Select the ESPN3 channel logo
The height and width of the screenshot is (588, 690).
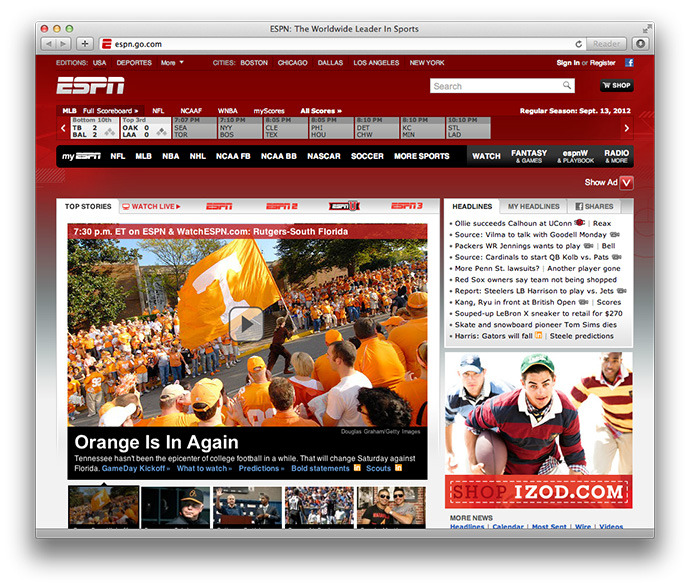[x=407, y=206]
